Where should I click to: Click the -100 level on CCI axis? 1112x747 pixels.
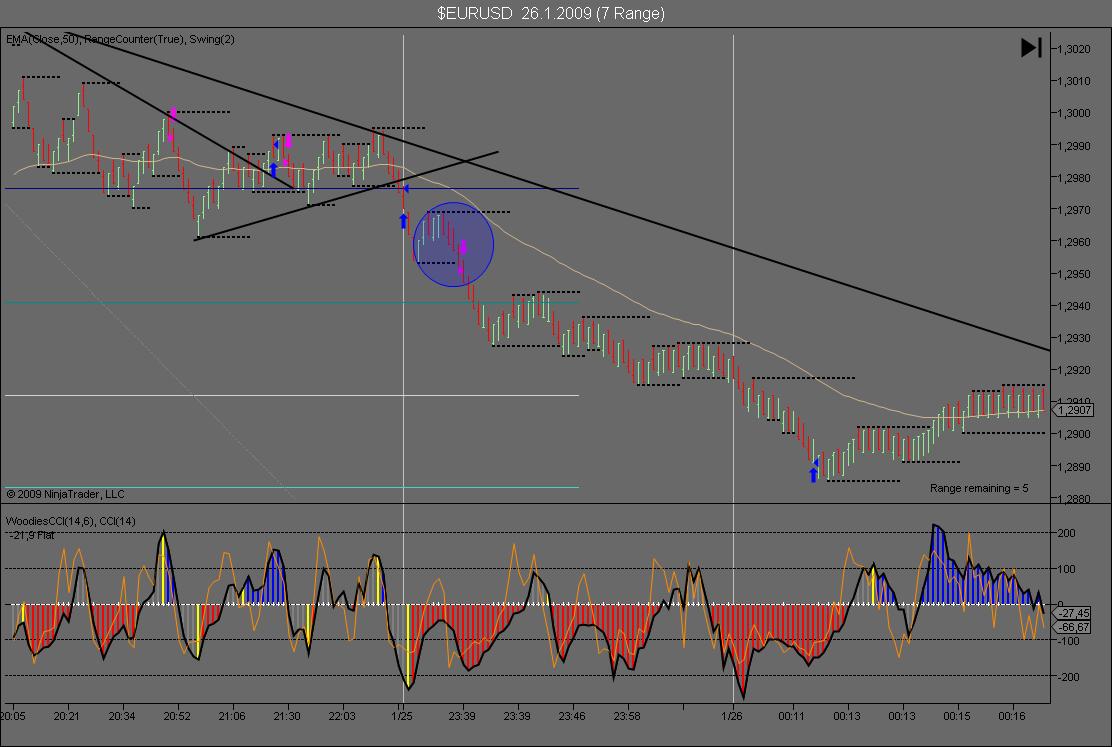[x=1067, y=641]
